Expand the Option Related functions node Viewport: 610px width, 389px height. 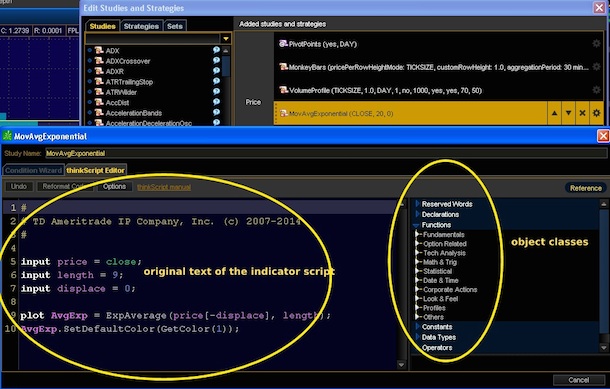(418, 244)
